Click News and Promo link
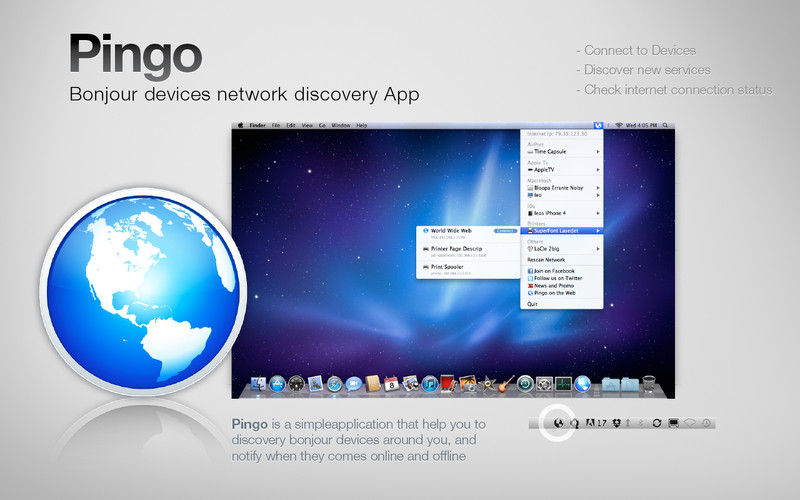The height and width of the screenshot is (500, 800). pyautogui.click(x=551, y=286)
